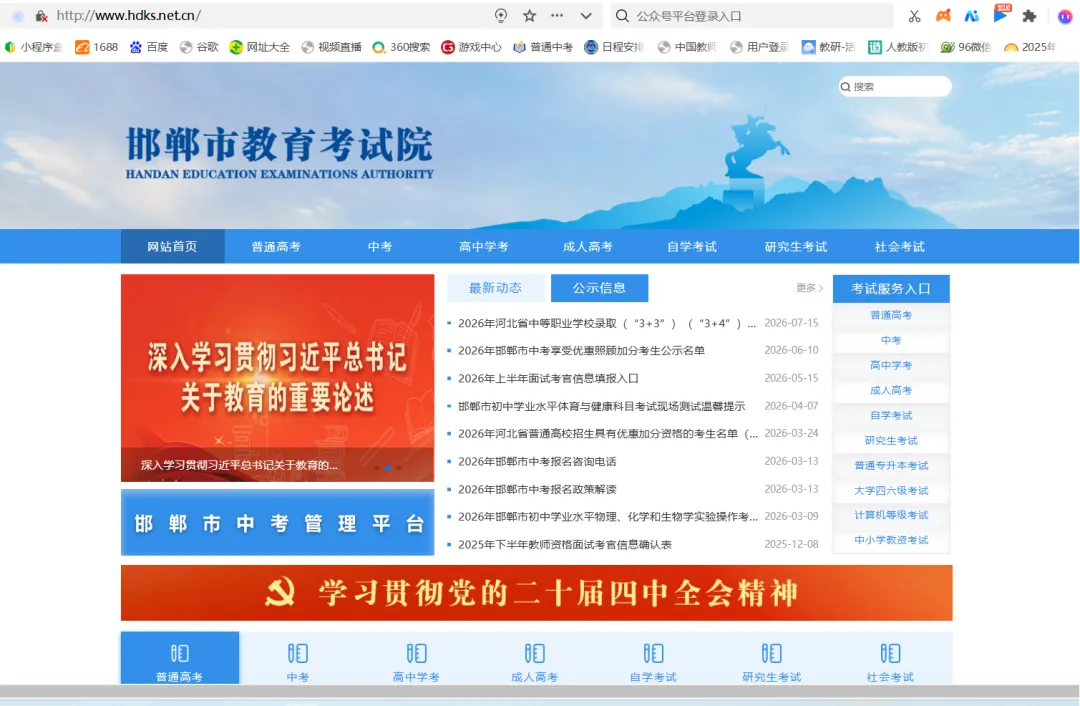Open the 视频直播 bookmark
This screenshot has width=1080, height=706.
coord(331,47)
